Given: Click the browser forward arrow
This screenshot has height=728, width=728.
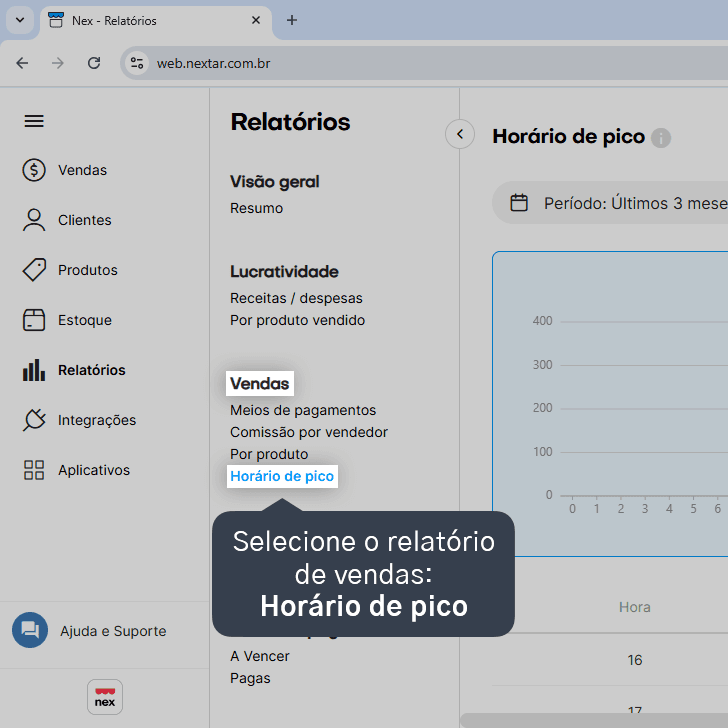Looking at the screenshot, I should tap(58, 63).
